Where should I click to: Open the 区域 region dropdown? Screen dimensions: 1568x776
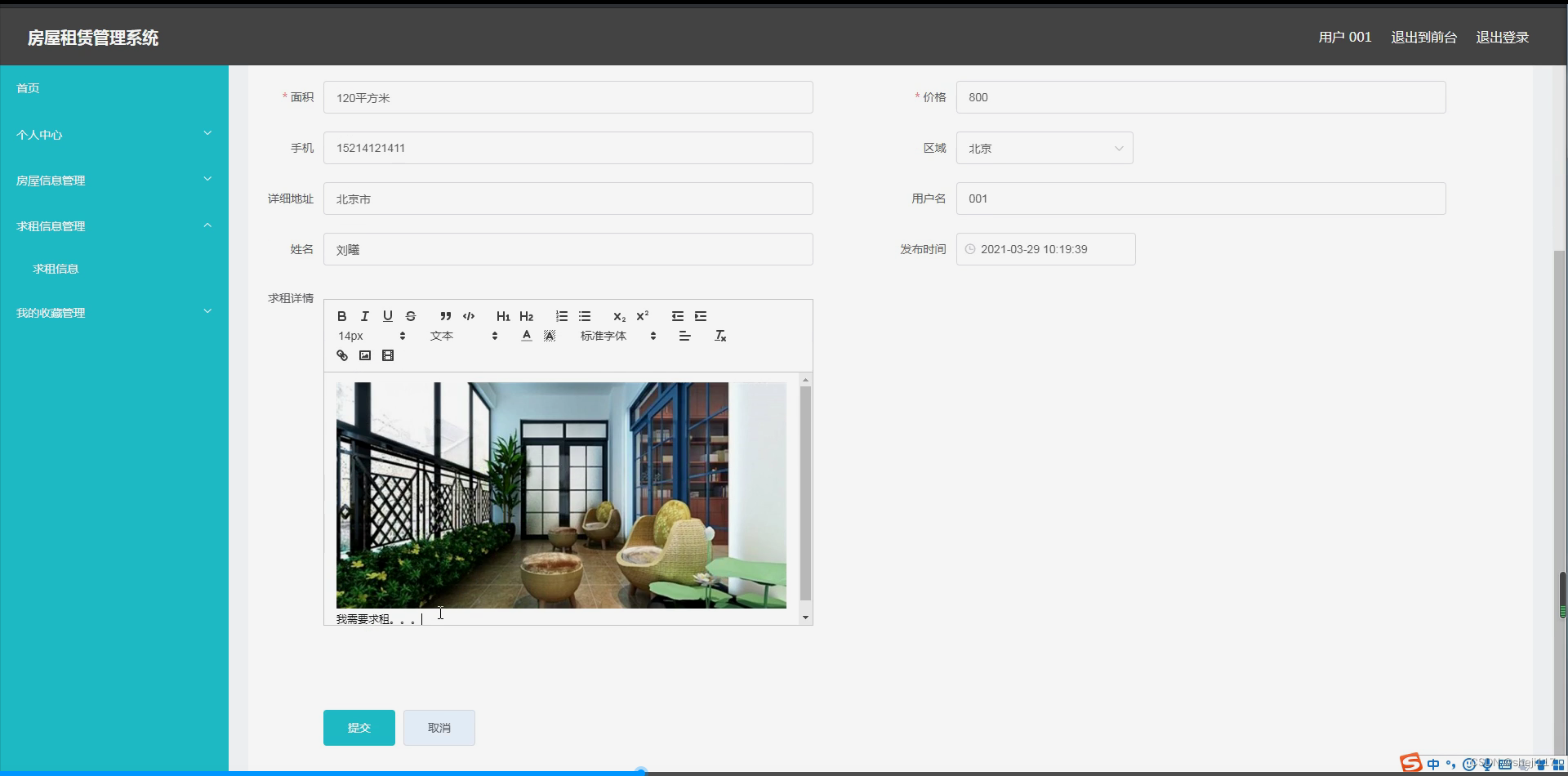(1045, 148)
